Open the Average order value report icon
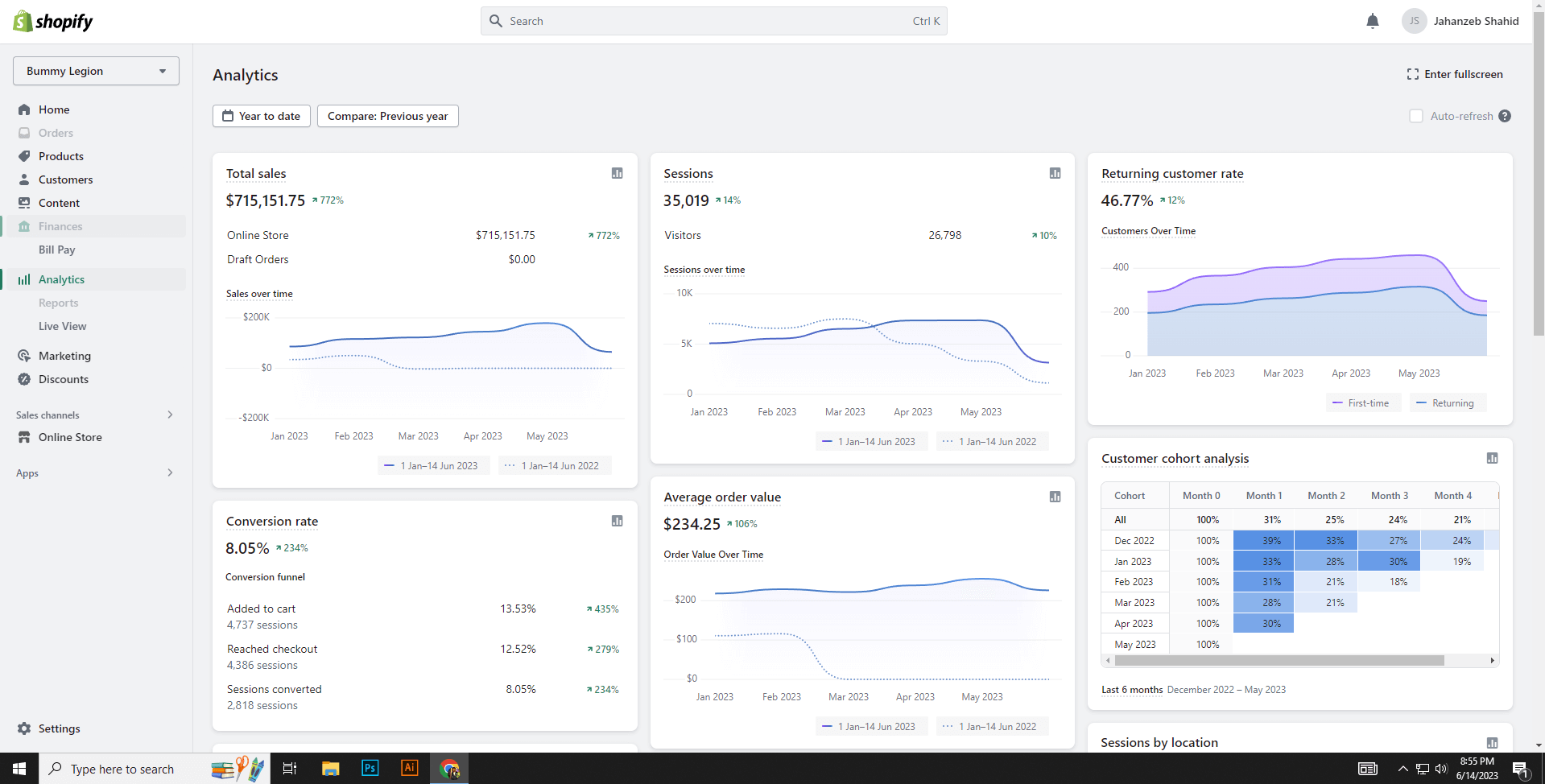 [1055, 497]
